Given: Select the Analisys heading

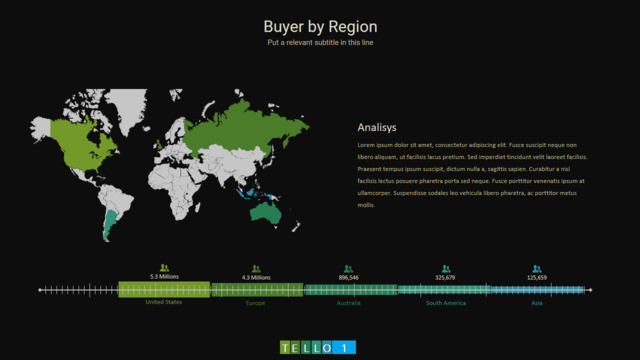Looking at the screenshot, I should click(377, 127).
